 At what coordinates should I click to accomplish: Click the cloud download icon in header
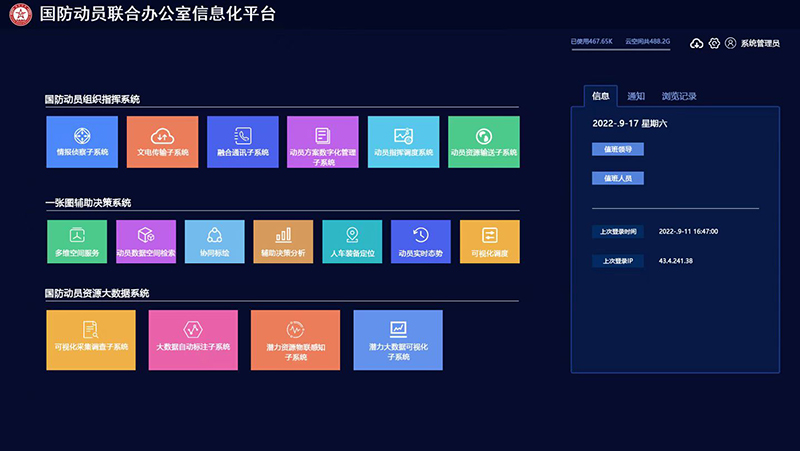pyautogui.click(x=696, y=43)
